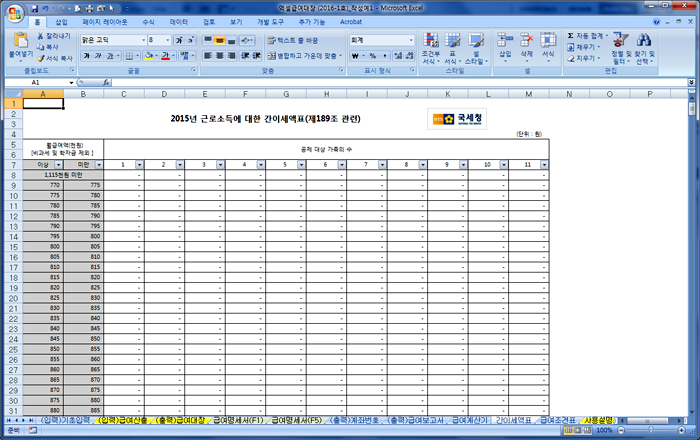
Task: Switch to 사용설명 sheet tab
Action: [x=599, y=420]
